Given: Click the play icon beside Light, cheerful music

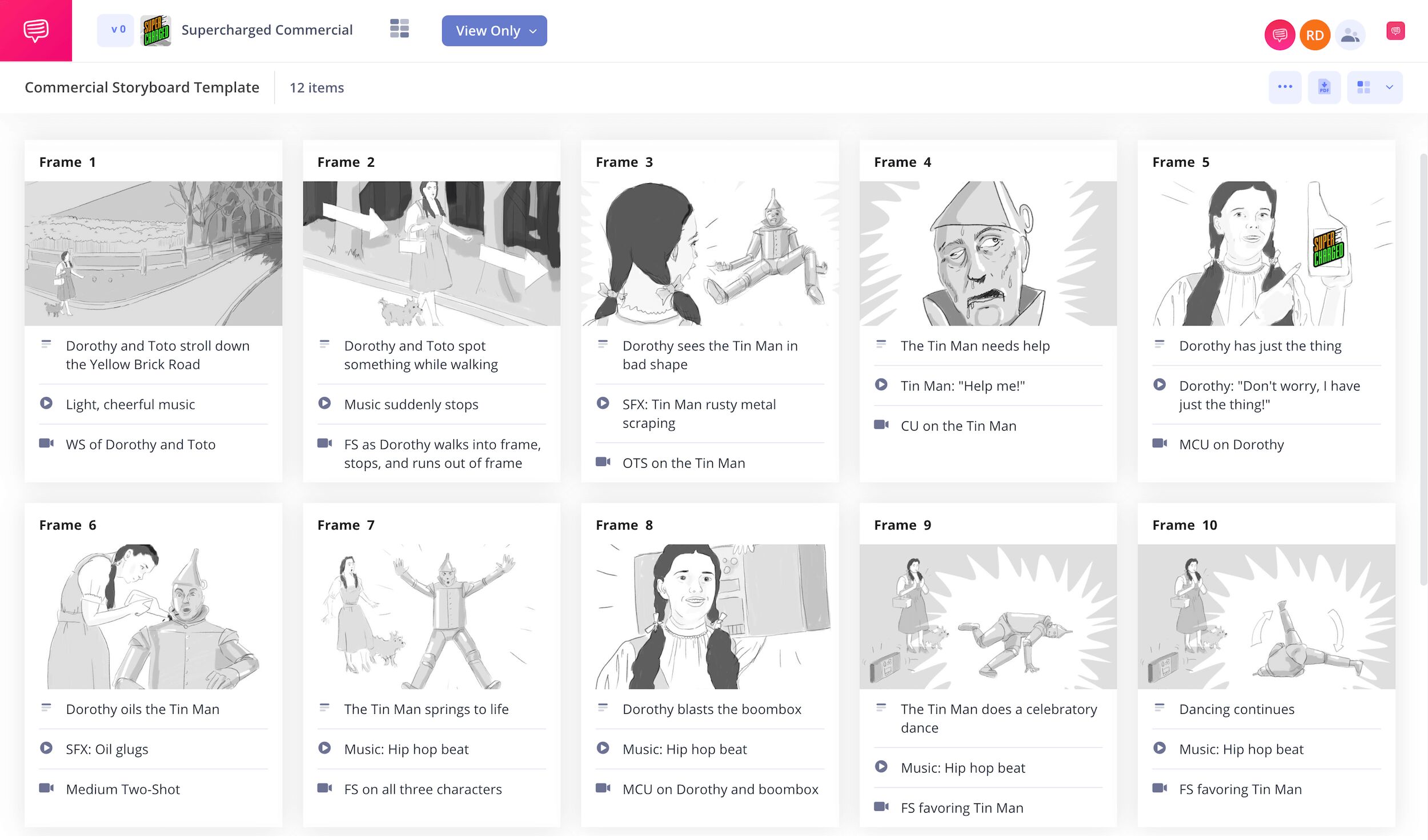Looking at the screenshot, I should (46, 404).
